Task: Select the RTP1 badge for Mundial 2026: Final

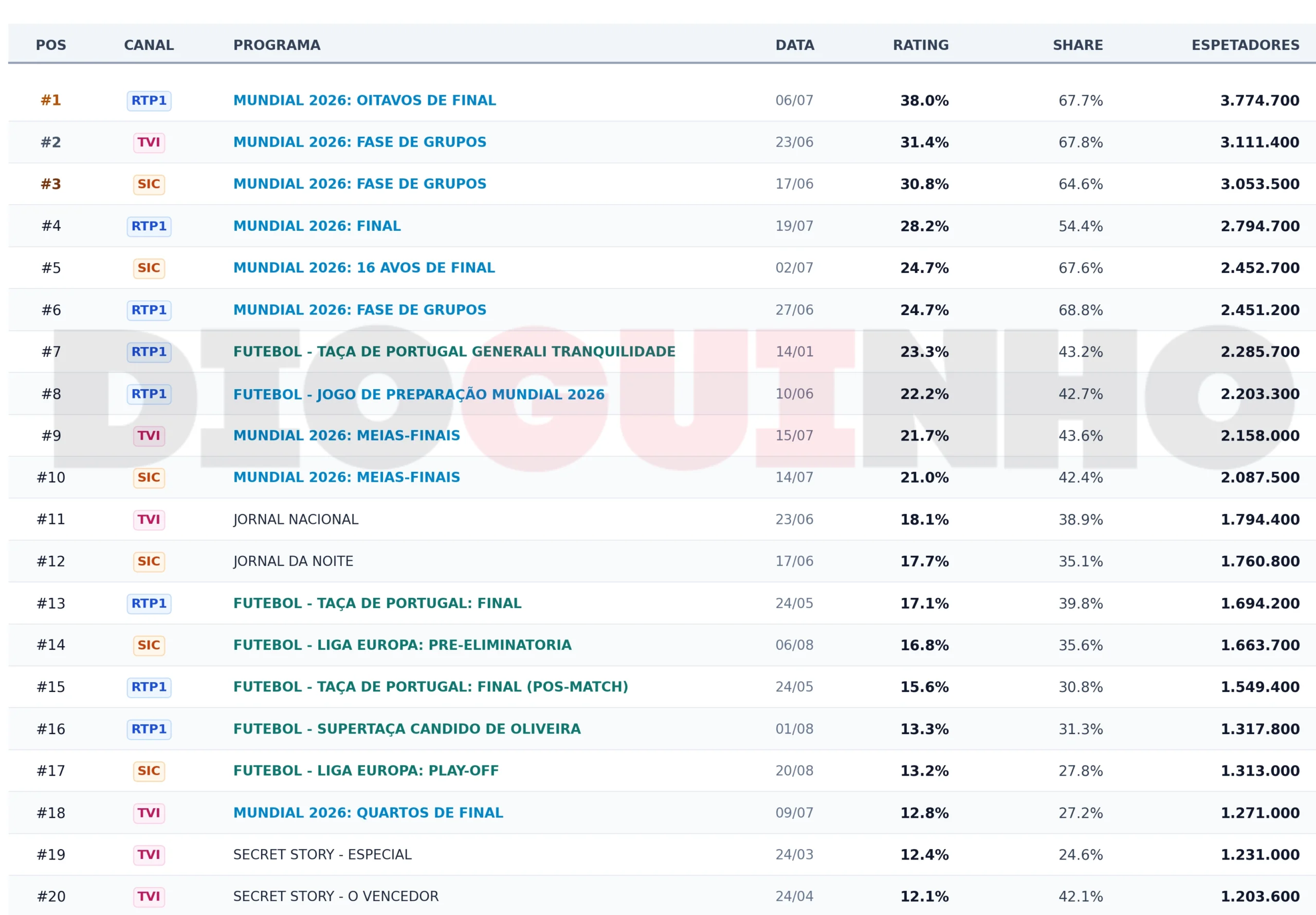Action: coord(149,226)
